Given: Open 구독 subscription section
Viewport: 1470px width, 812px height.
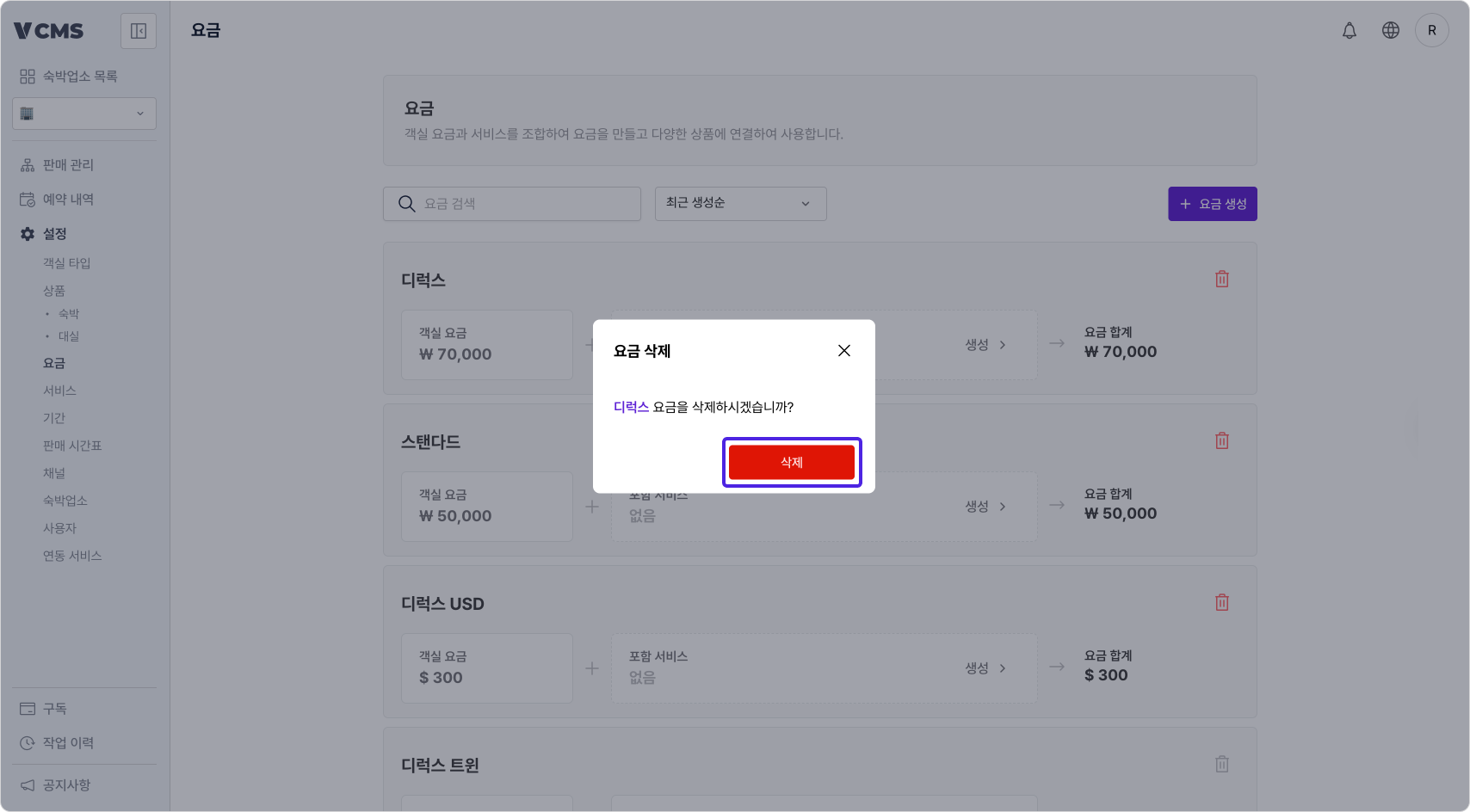Looking at the screenshot, I should 53,708.
